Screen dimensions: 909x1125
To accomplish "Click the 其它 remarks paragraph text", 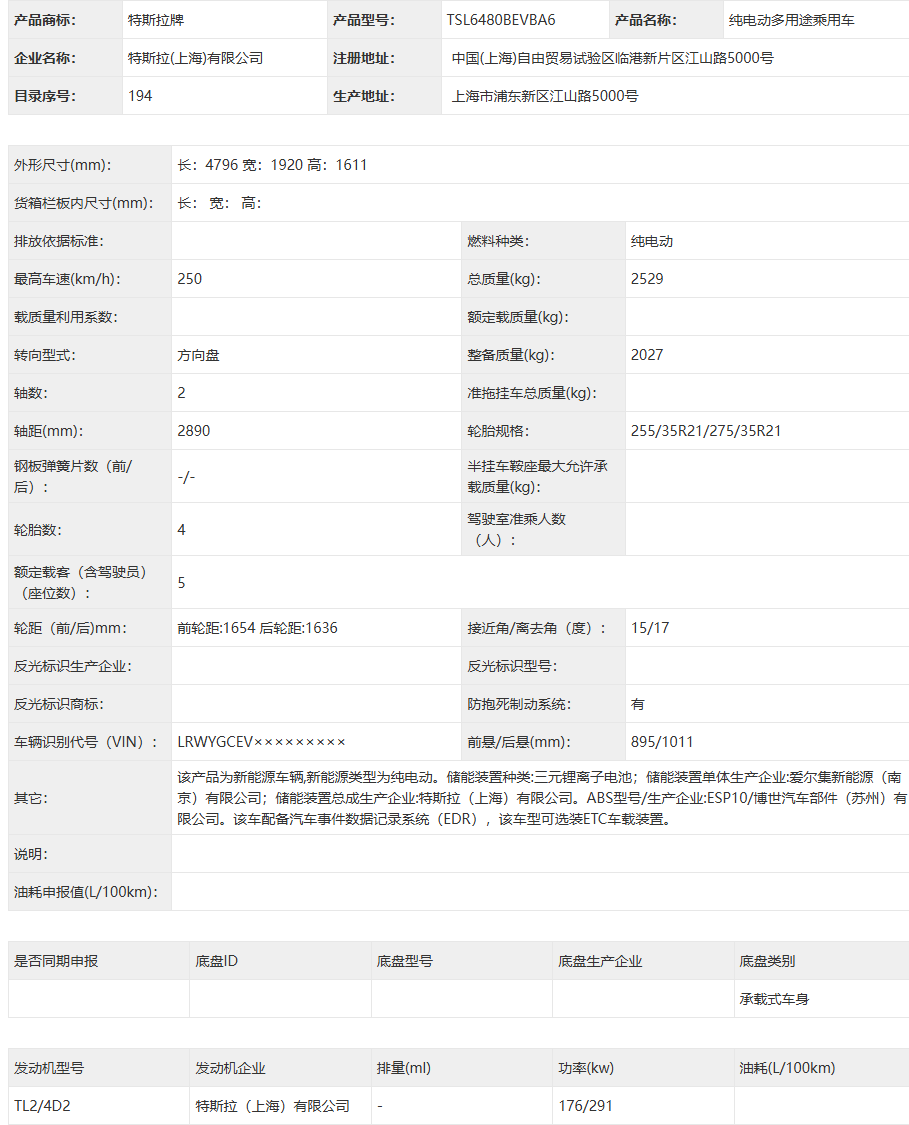I will tap(542, 798).
